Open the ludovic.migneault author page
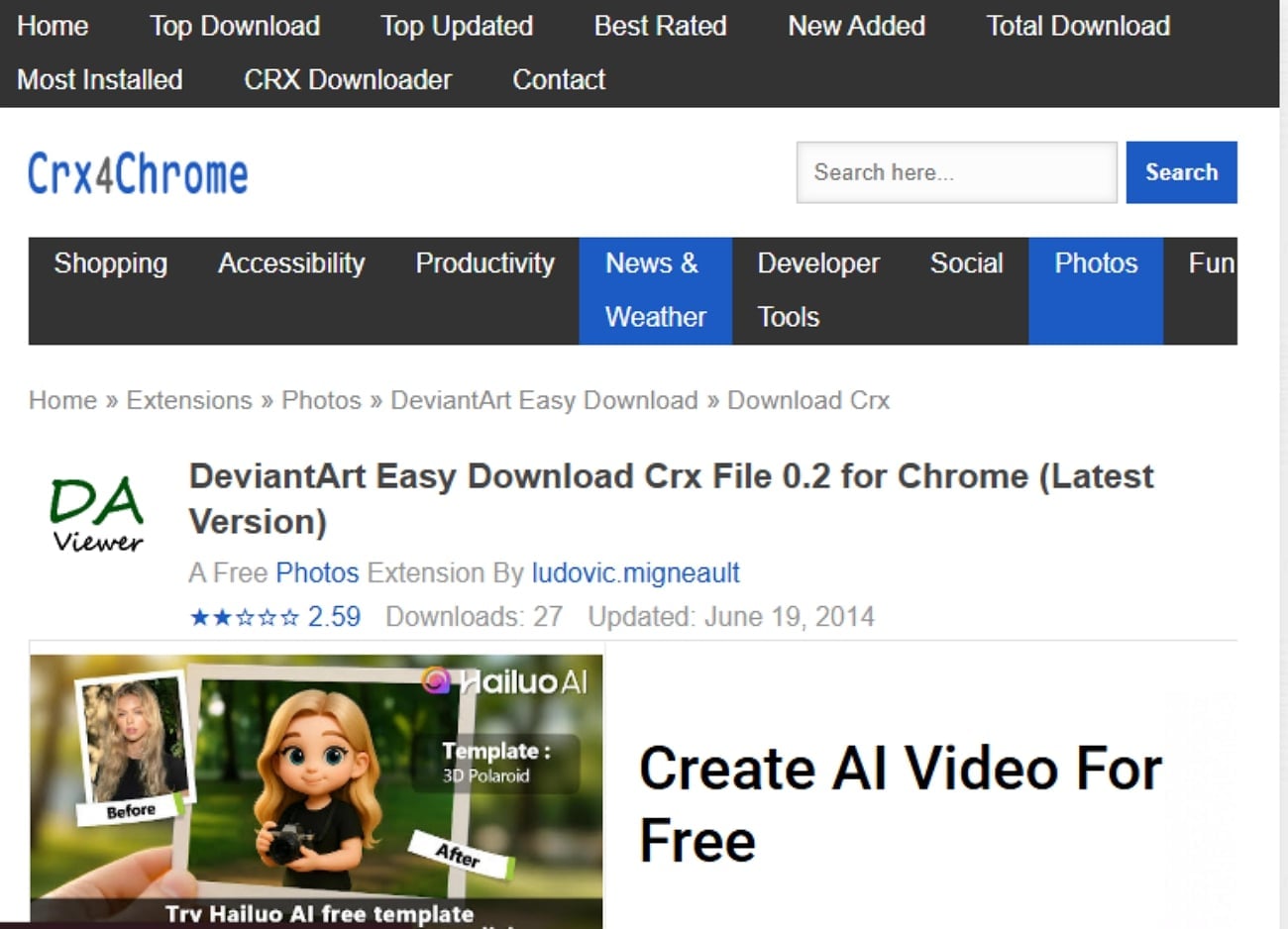 click(635, 573)
